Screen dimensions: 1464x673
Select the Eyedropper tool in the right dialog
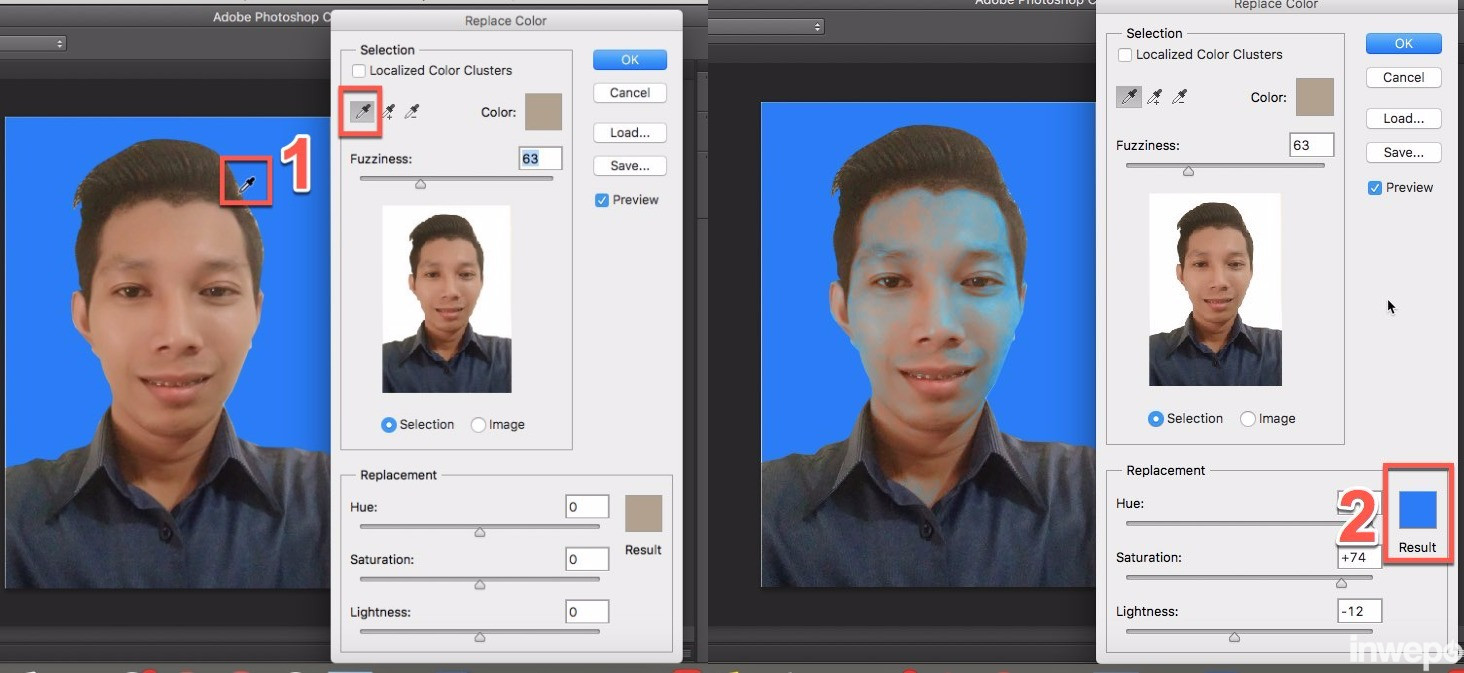(x=1130, y=97)
